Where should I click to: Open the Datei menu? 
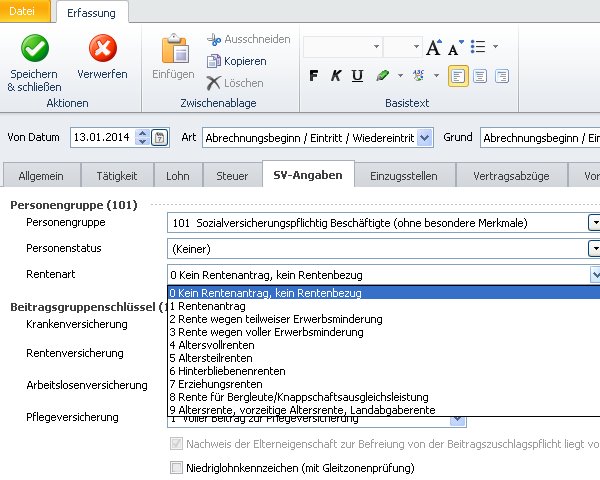pos(26,11)
